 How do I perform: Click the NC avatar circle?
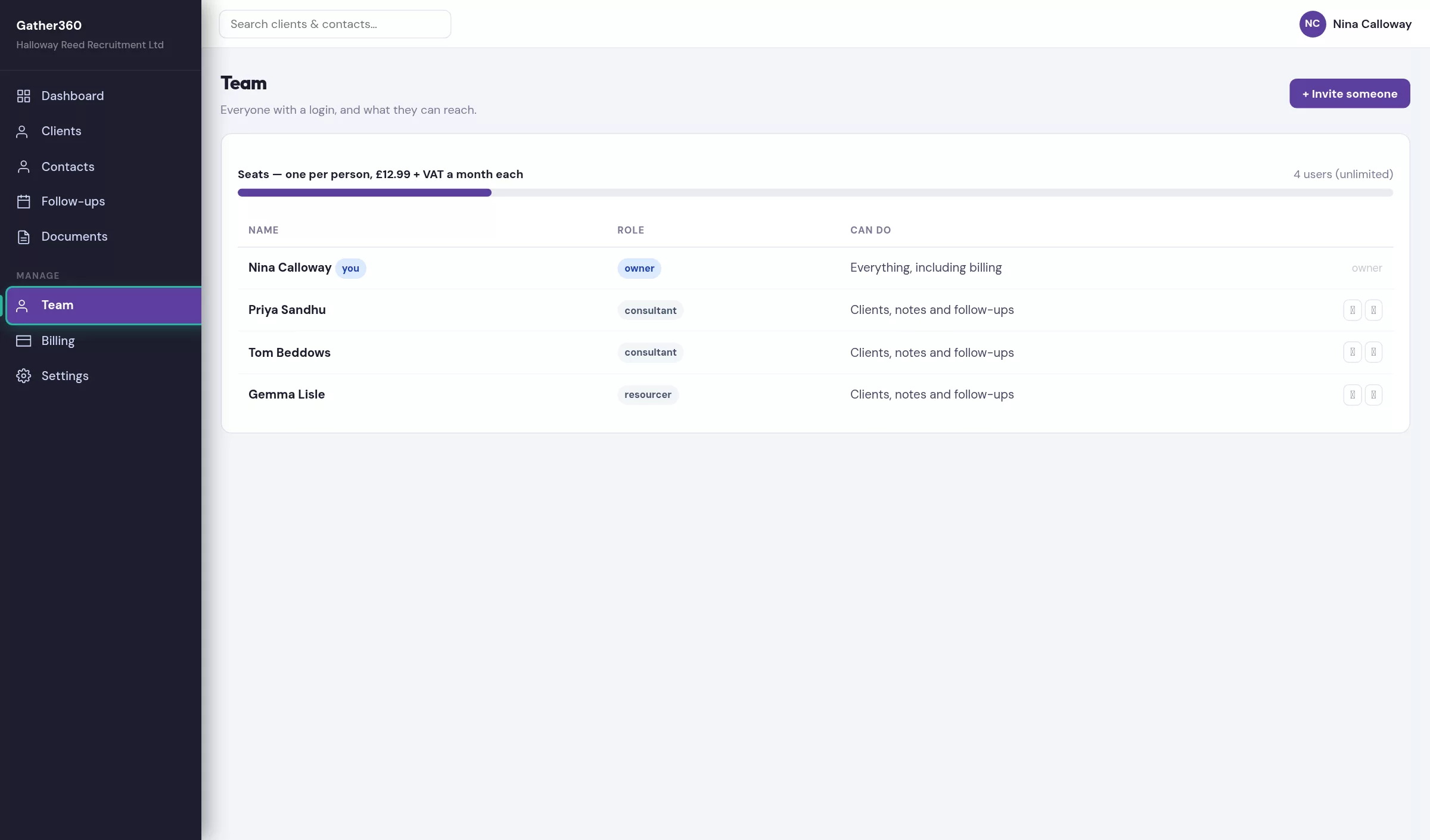(x=1312, y=24)
